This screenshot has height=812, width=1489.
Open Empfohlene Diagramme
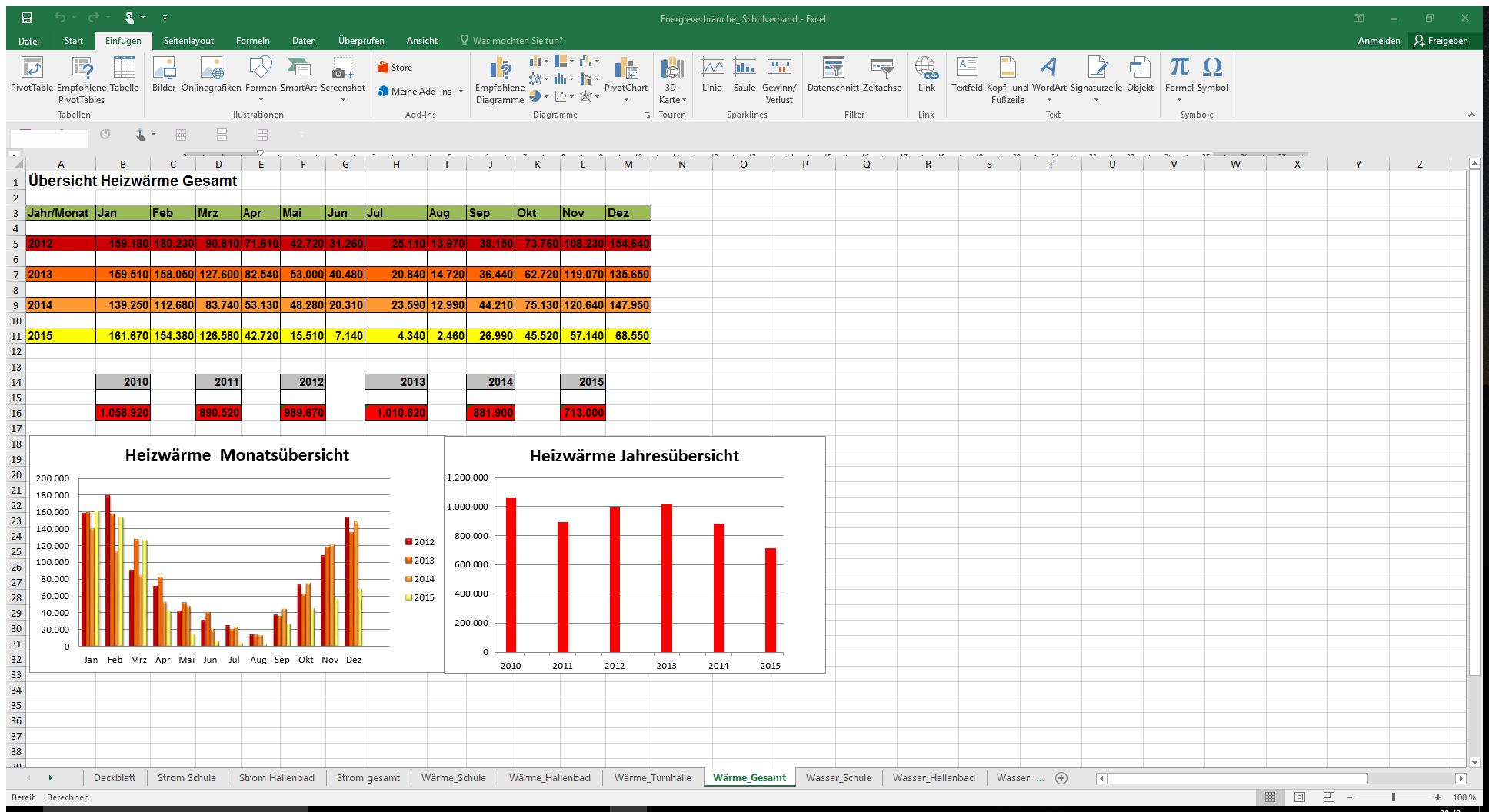pos(500,81)
